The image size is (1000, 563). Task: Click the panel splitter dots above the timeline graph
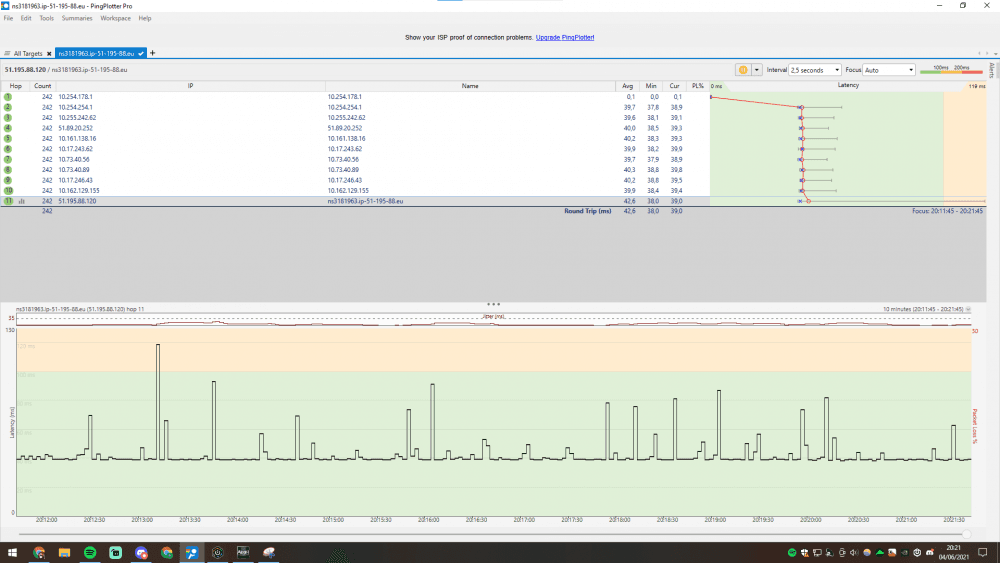click(492, 304)
